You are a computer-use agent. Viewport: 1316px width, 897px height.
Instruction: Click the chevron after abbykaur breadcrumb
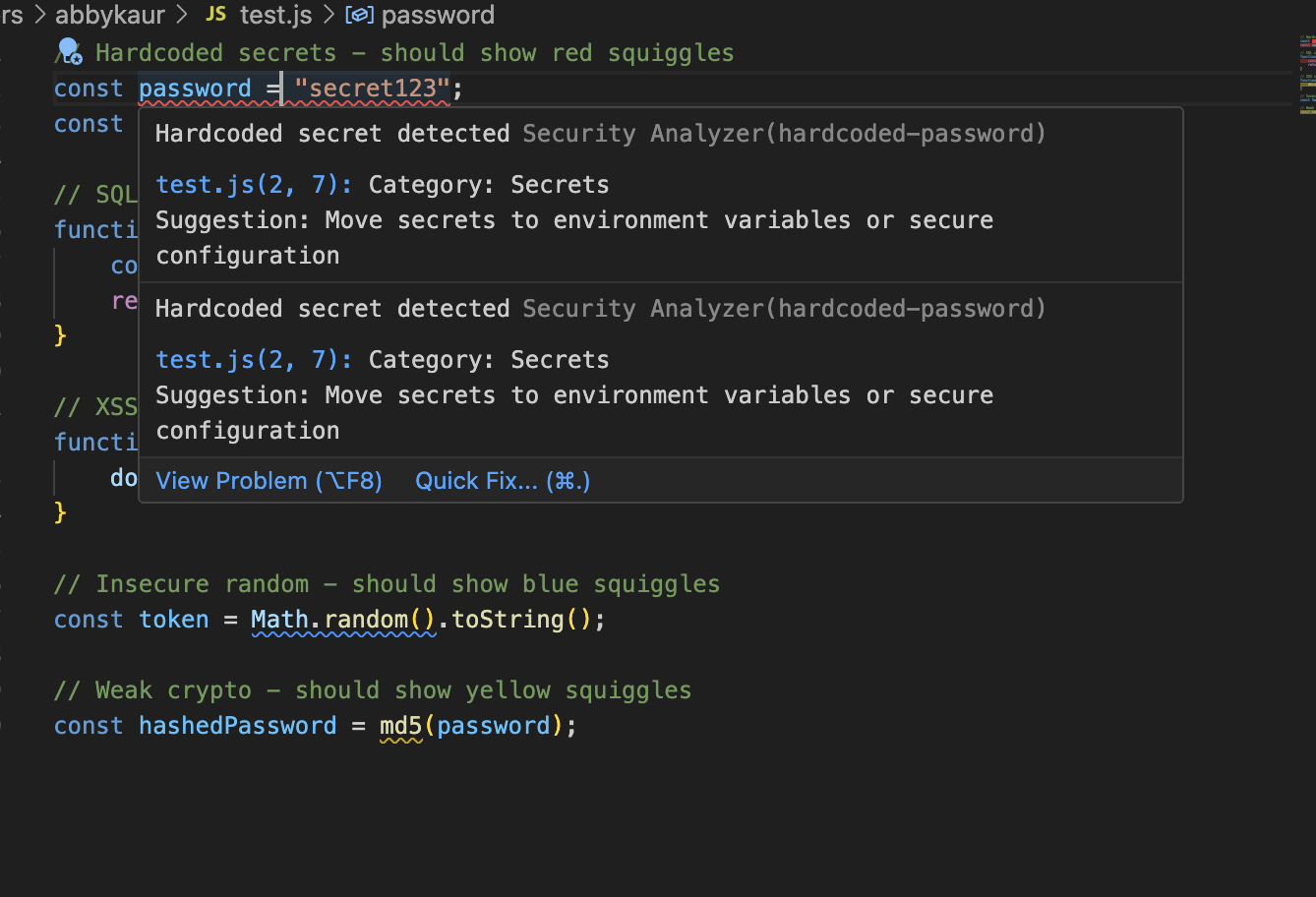click(183, 15)
